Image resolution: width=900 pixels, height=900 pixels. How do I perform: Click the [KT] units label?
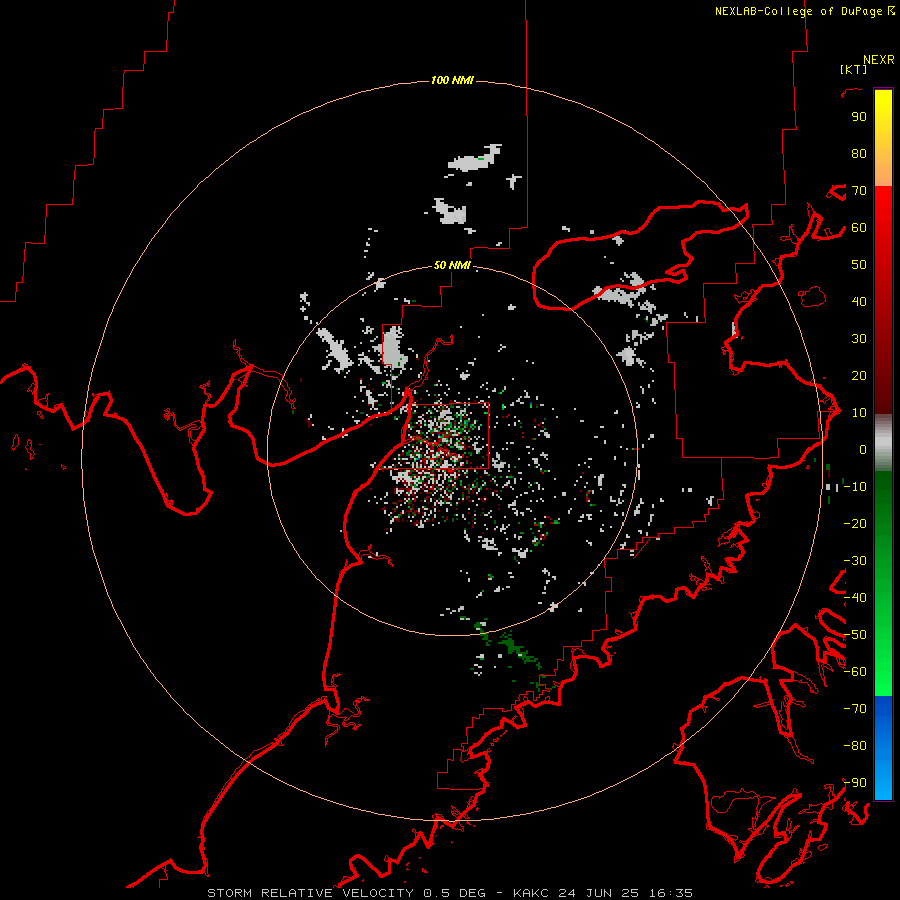click(x=854, y=69)
